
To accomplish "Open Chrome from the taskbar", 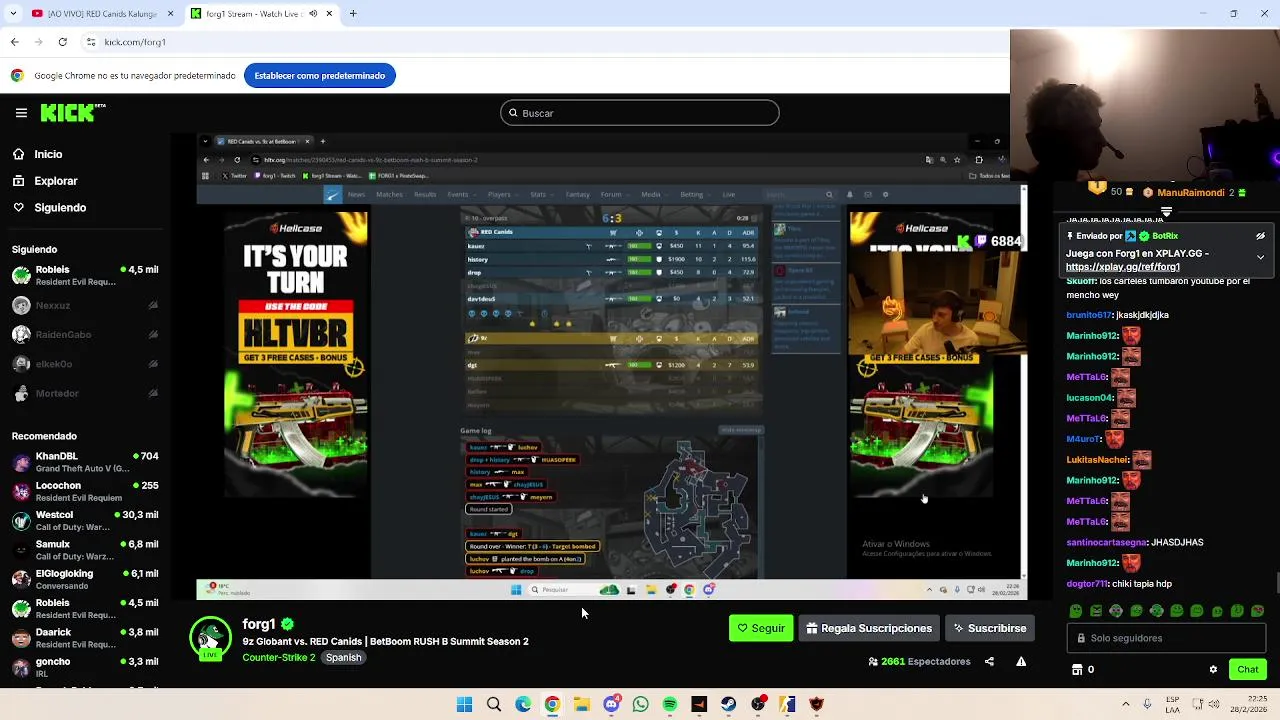I will (552, 705).
